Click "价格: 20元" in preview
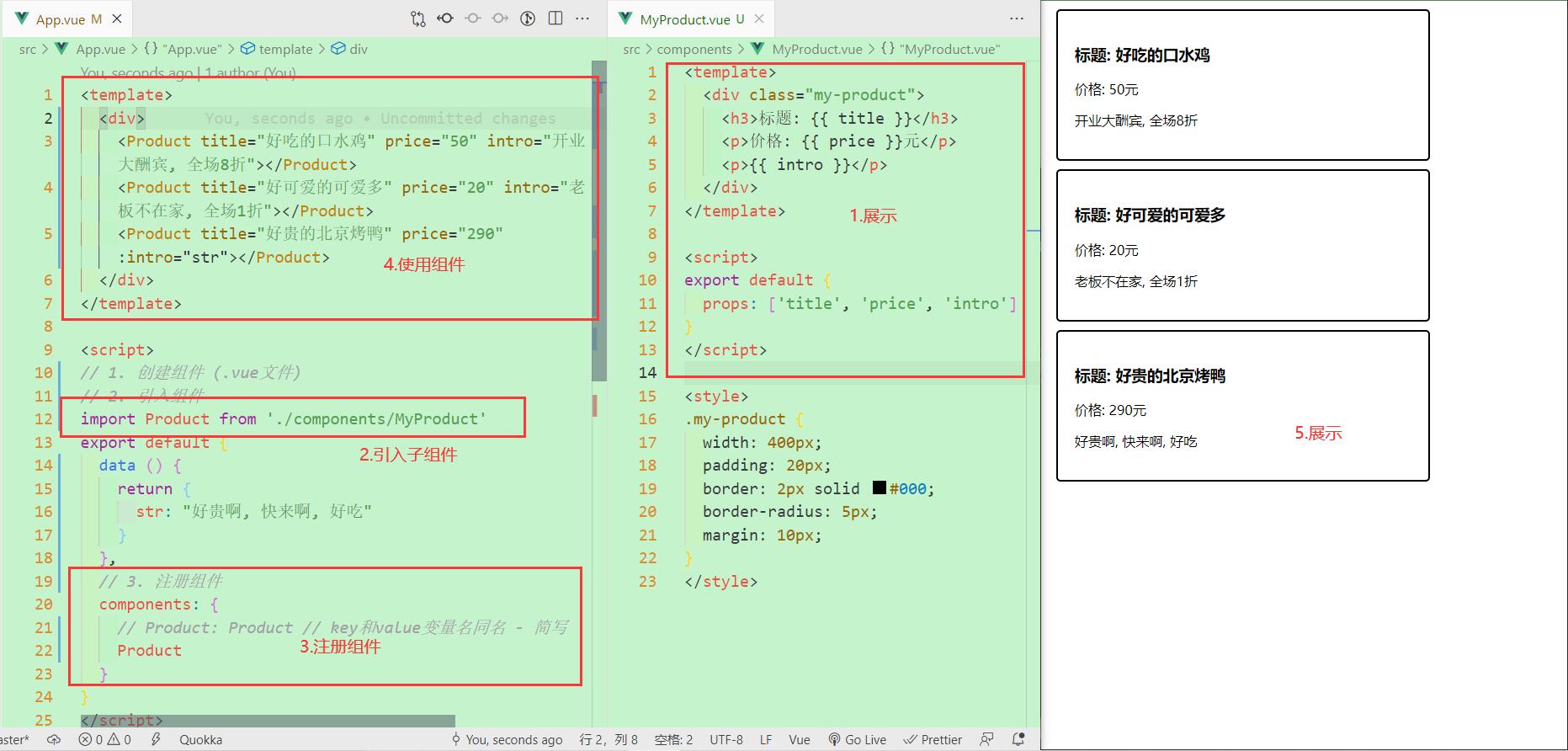 (x=1106, y=250)
